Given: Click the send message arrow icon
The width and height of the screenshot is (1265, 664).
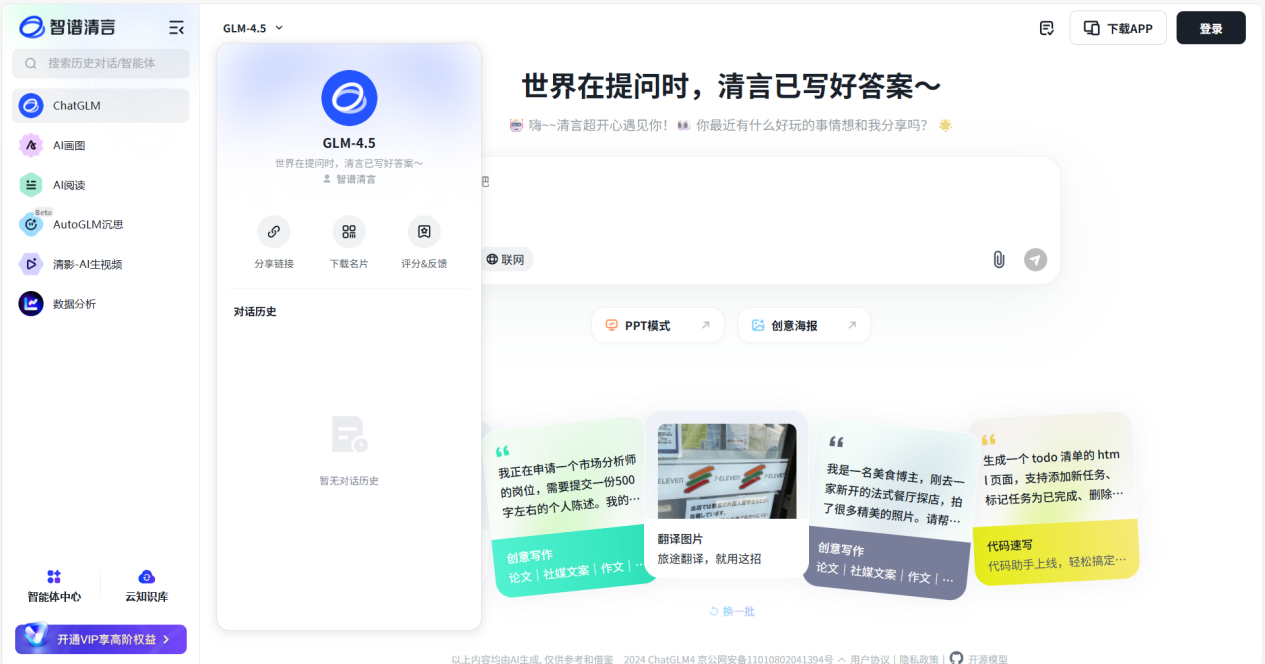Looking at the screenshot, I should 1035,259.
